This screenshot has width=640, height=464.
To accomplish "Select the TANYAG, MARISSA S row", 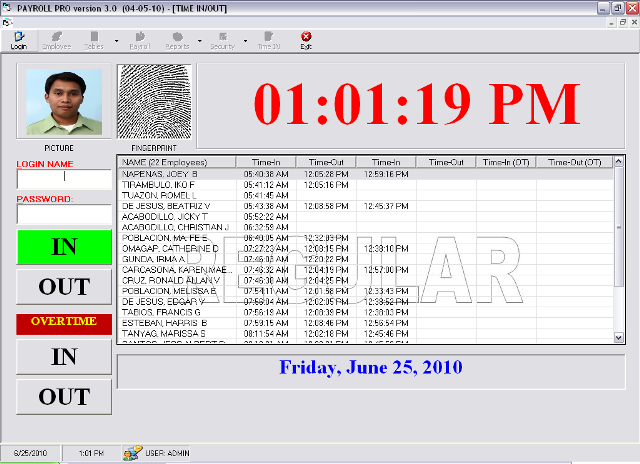I will pos(365,333).
